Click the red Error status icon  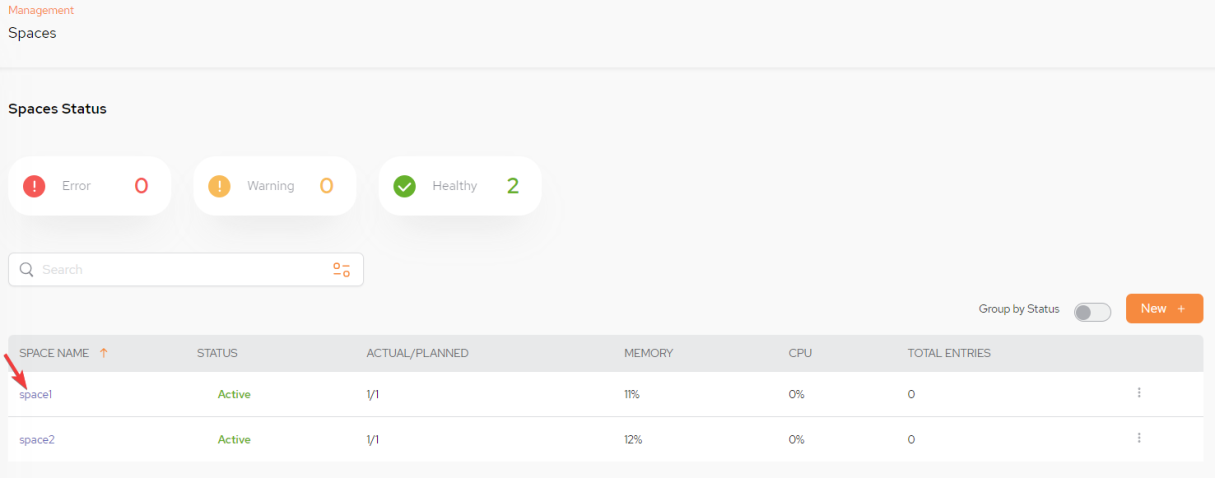click(x=35, y=186)
